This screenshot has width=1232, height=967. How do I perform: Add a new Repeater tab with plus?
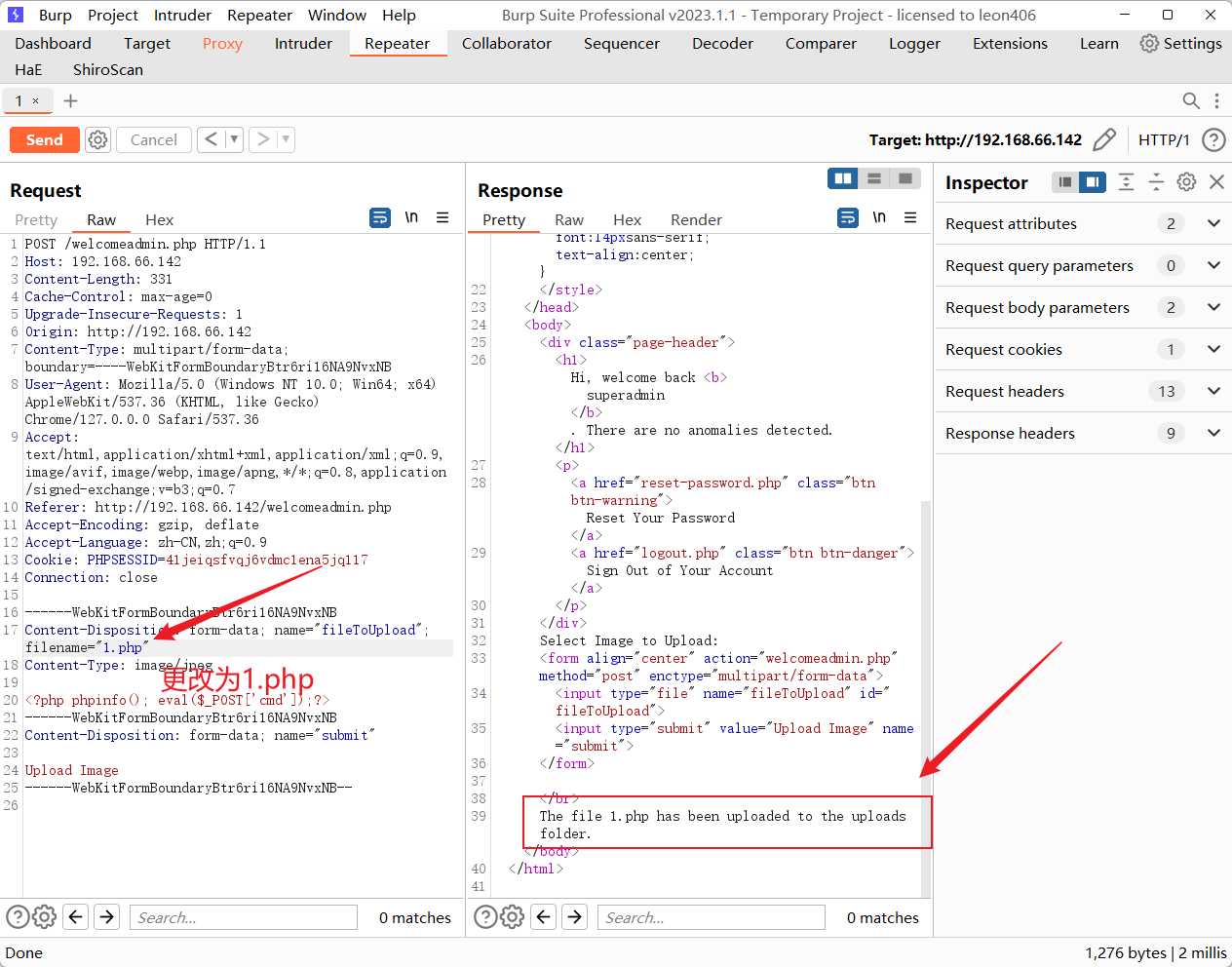coord(70,100)
